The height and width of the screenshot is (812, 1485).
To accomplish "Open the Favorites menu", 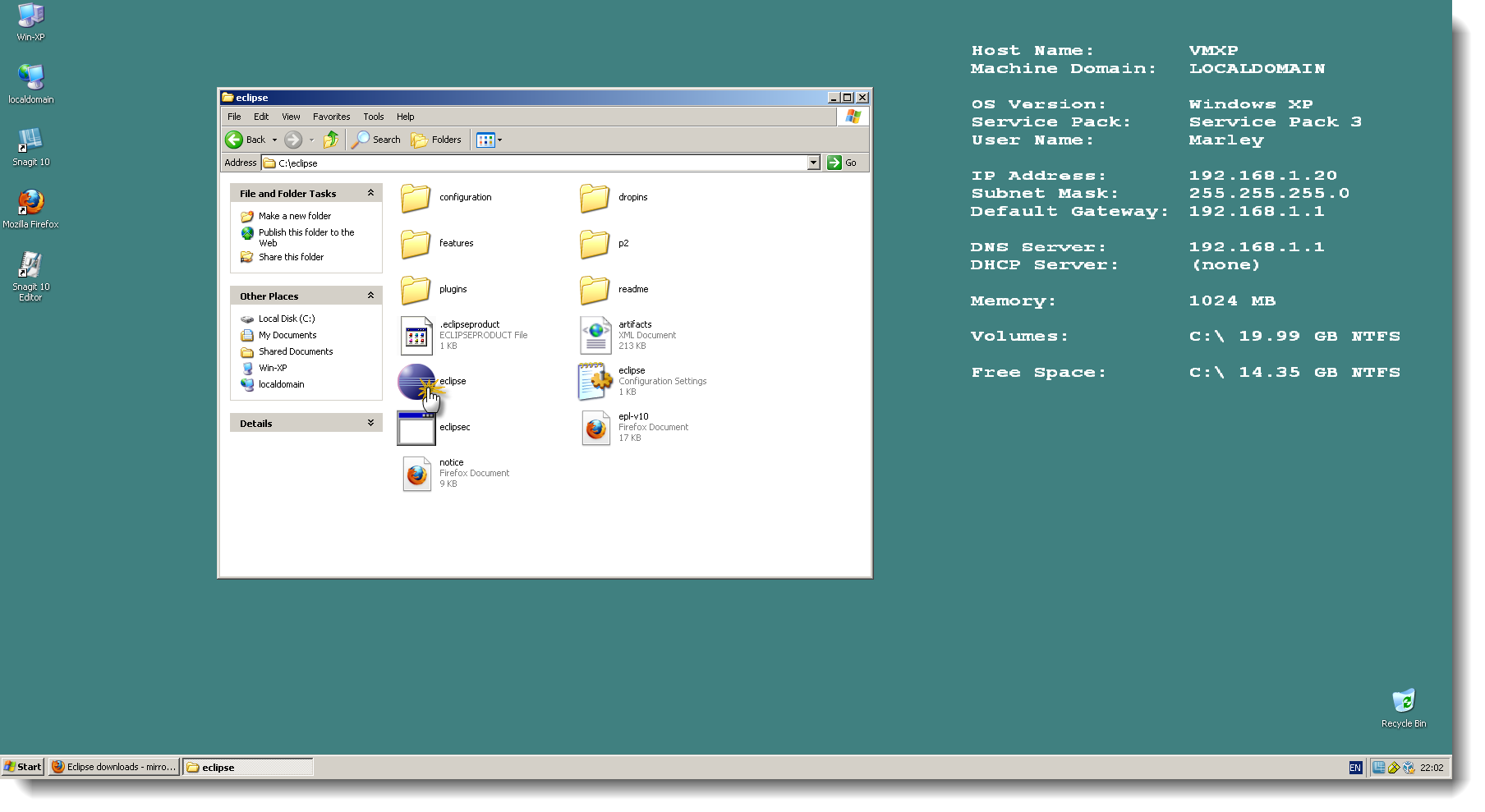I will [331, 116].
